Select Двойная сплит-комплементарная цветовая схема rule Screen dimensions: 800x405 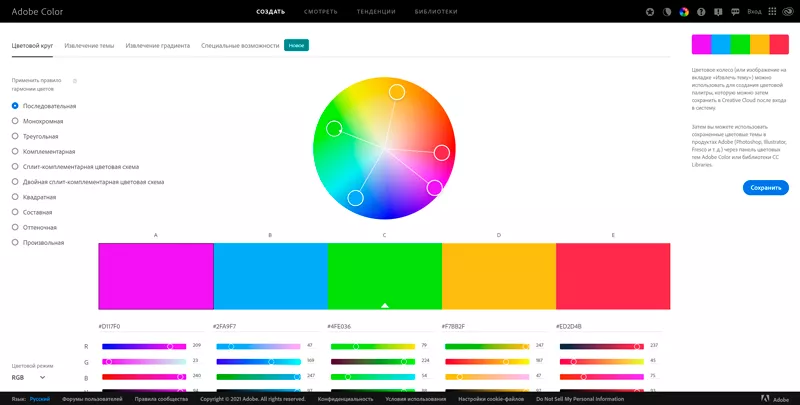click(x=88, y=182)
